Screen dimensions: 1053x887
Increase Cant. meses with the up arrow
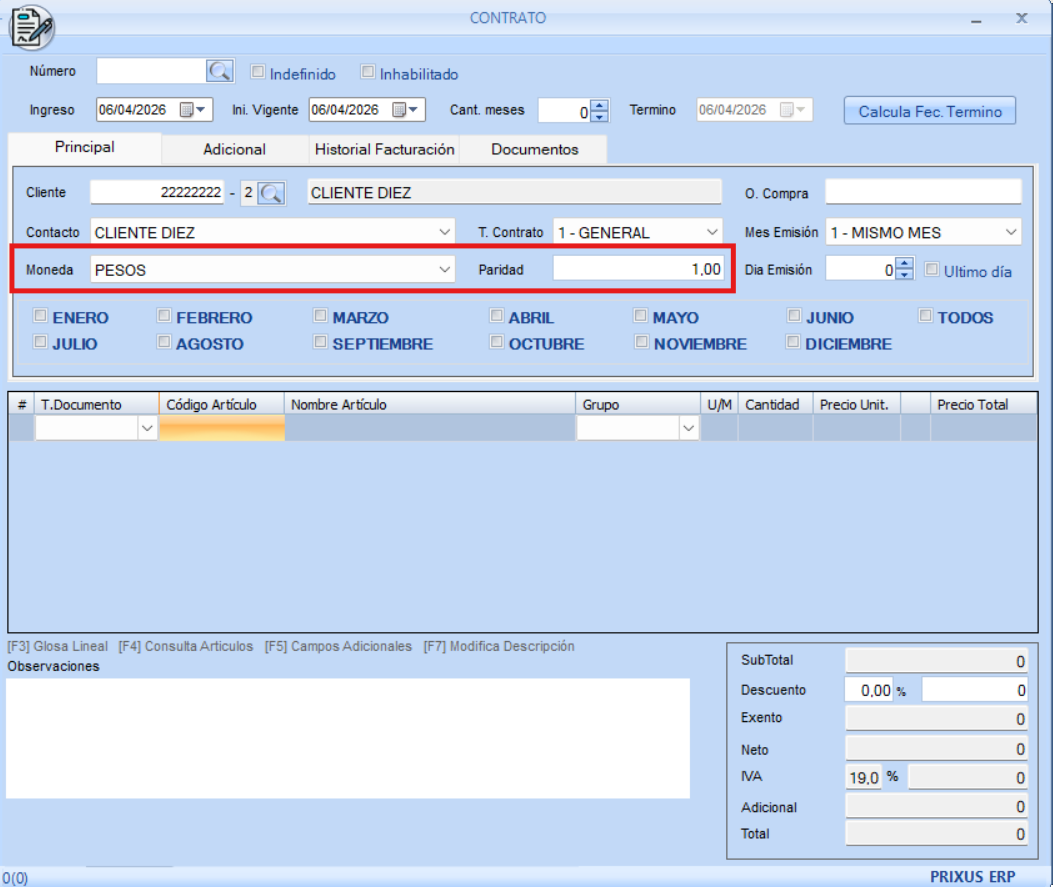point(599,105)
